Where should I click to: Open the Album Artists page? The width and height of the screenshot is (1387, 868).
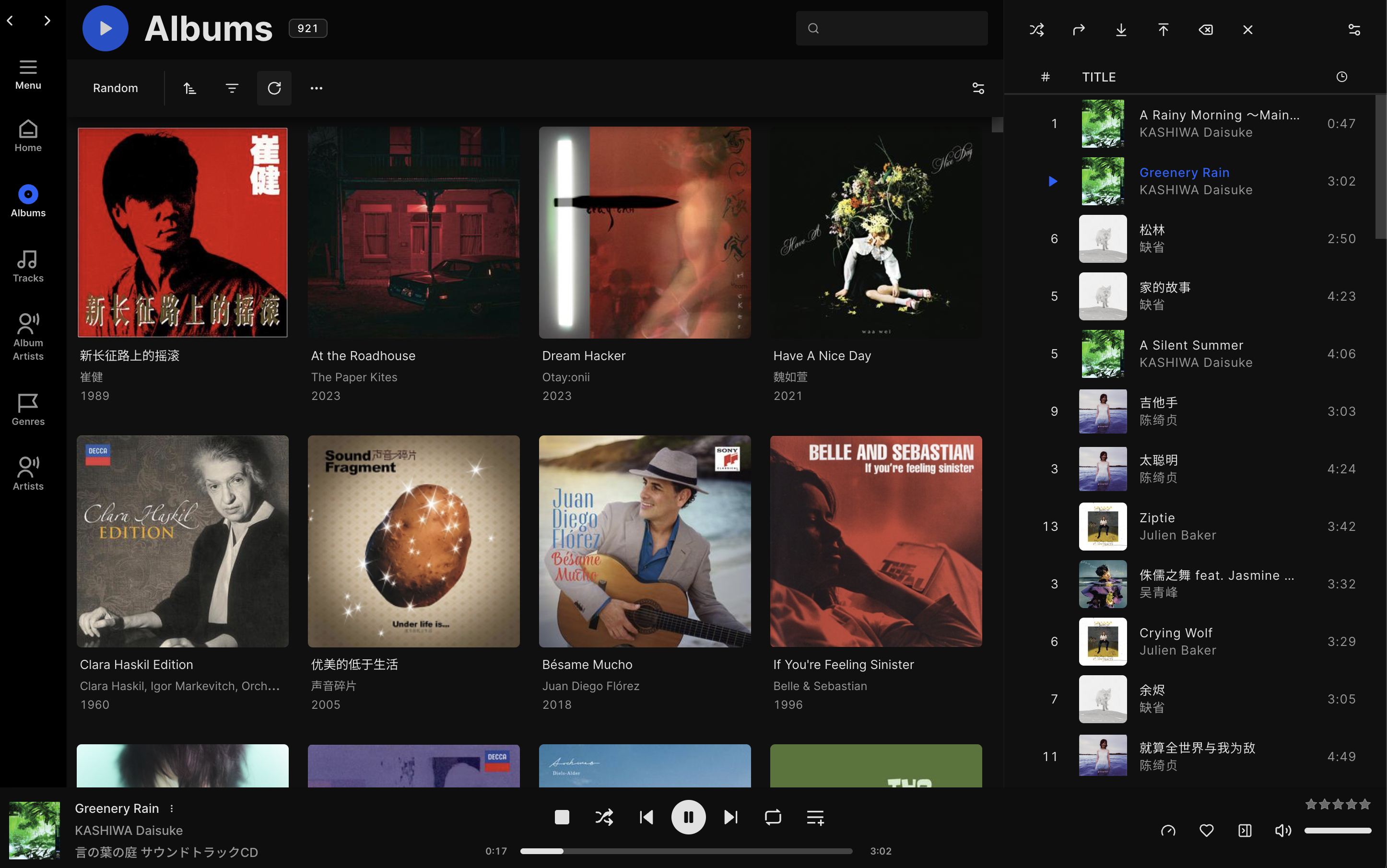pyautogui.click(x=27, y=337)
